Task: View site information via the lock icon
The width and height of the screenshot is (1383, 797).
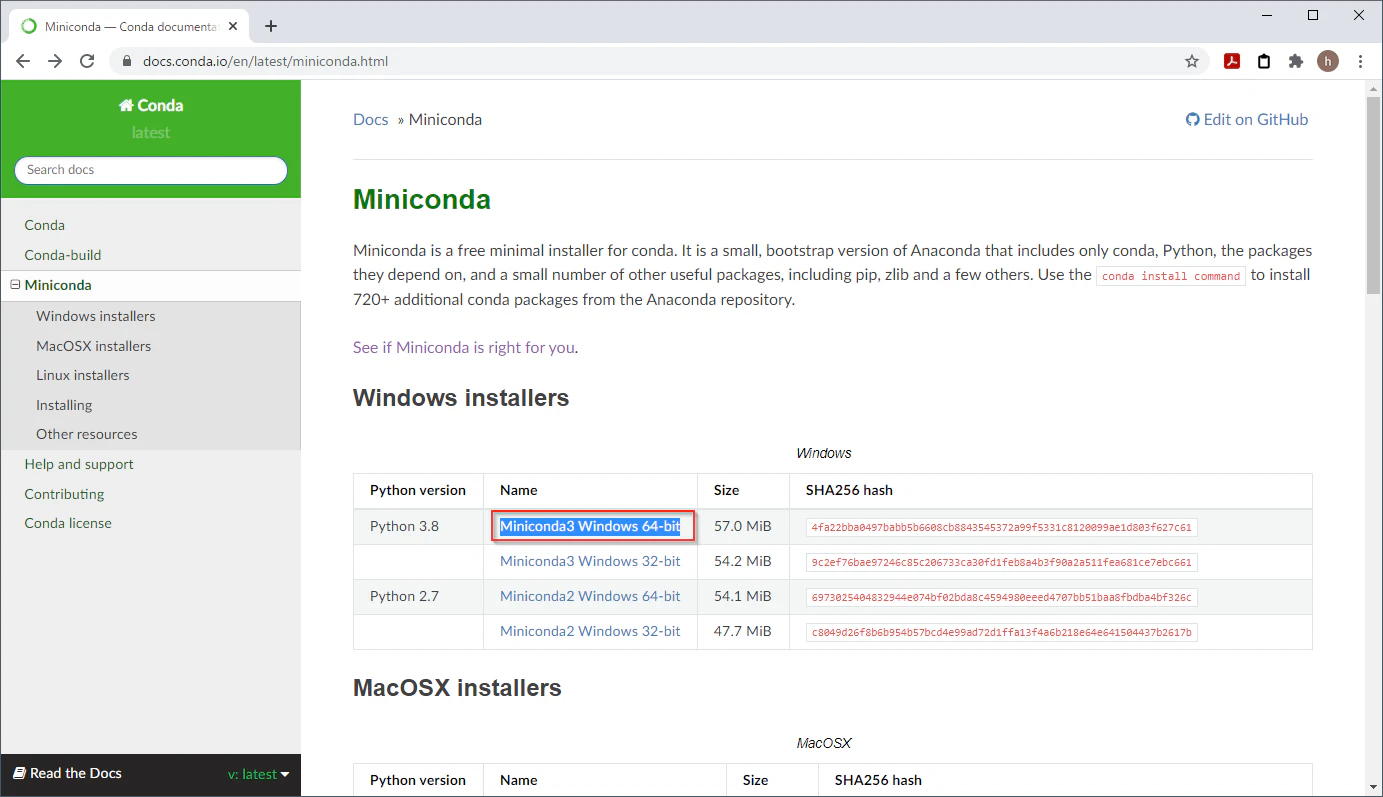Action: tap(126, 61)
